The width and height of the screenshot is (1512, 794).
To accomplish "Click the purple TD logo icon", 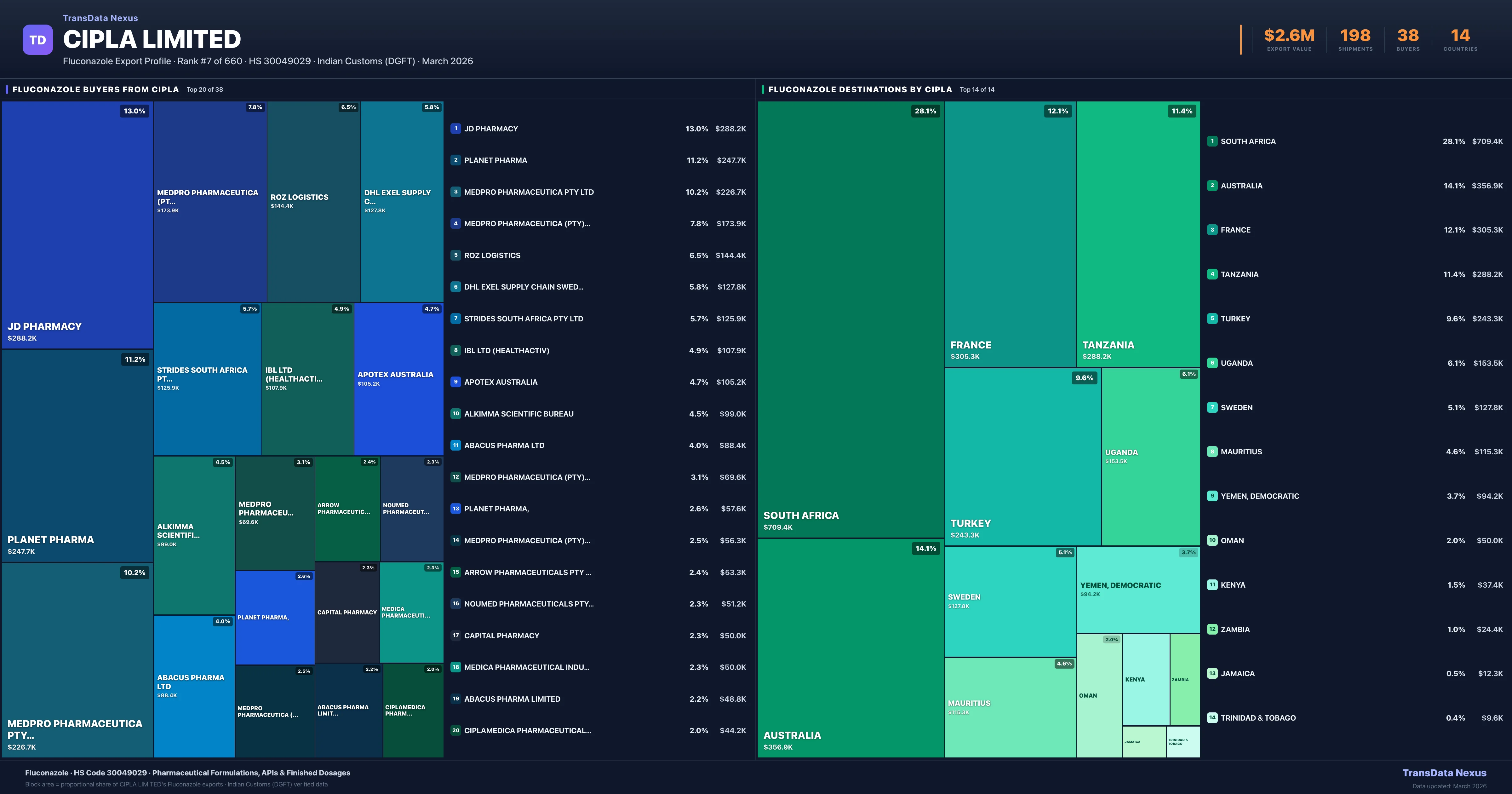I will [37, 40].
